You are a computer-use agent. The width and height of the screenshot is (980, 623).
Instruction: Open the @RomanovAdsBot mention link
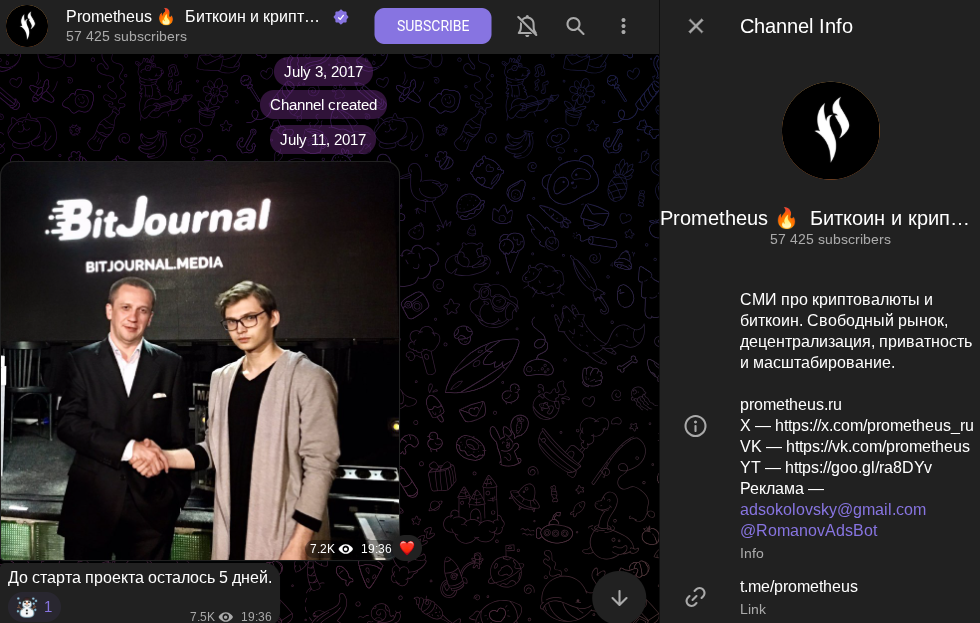tap(808, 531)
